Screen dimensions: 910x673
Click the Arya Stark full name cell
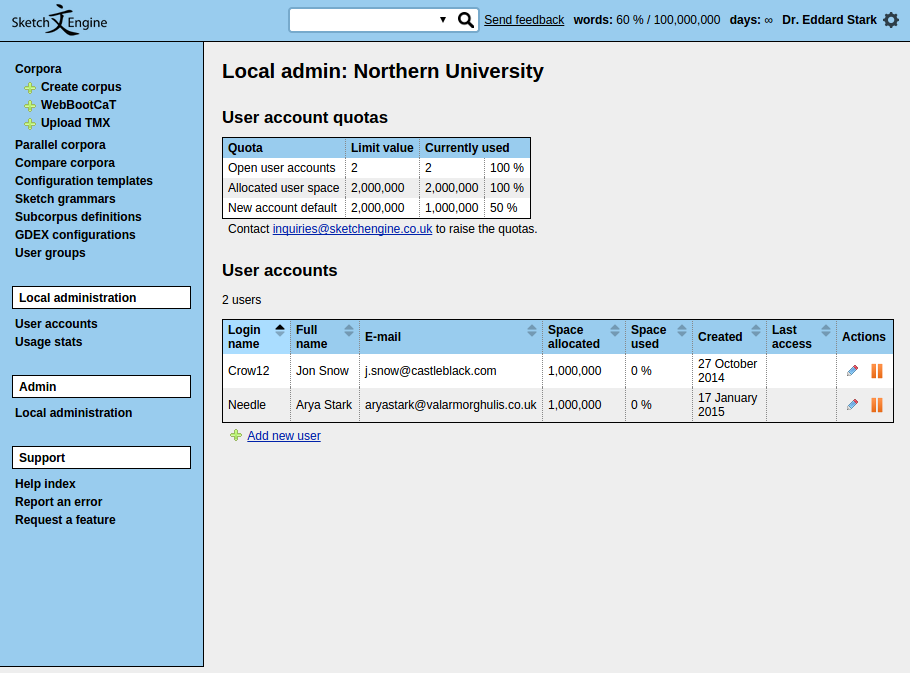click(324, 404)
